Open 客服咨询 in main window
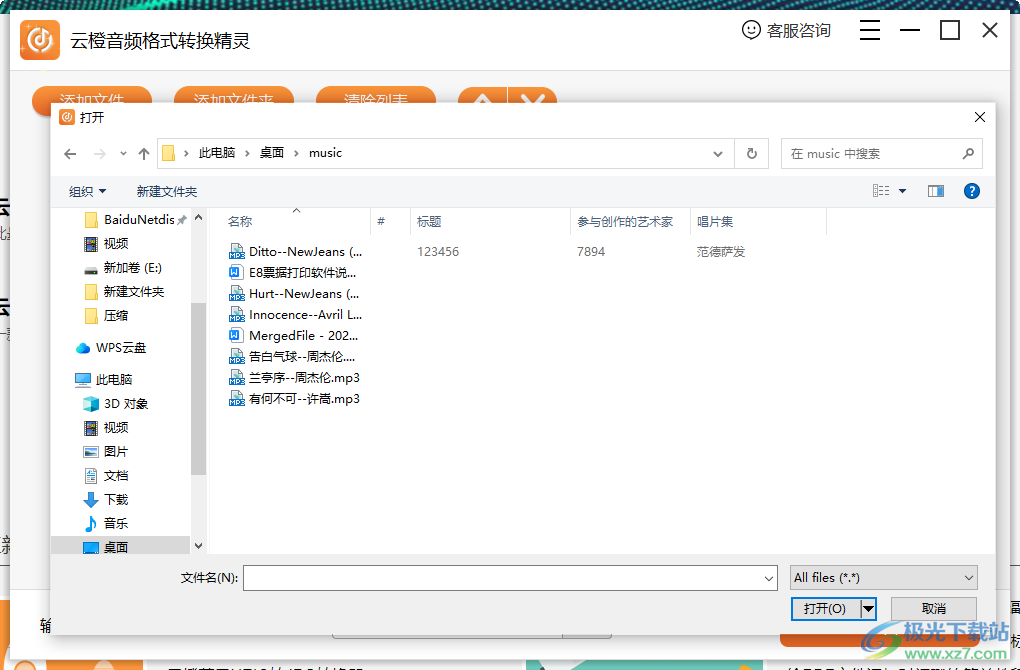 (786, 31)
